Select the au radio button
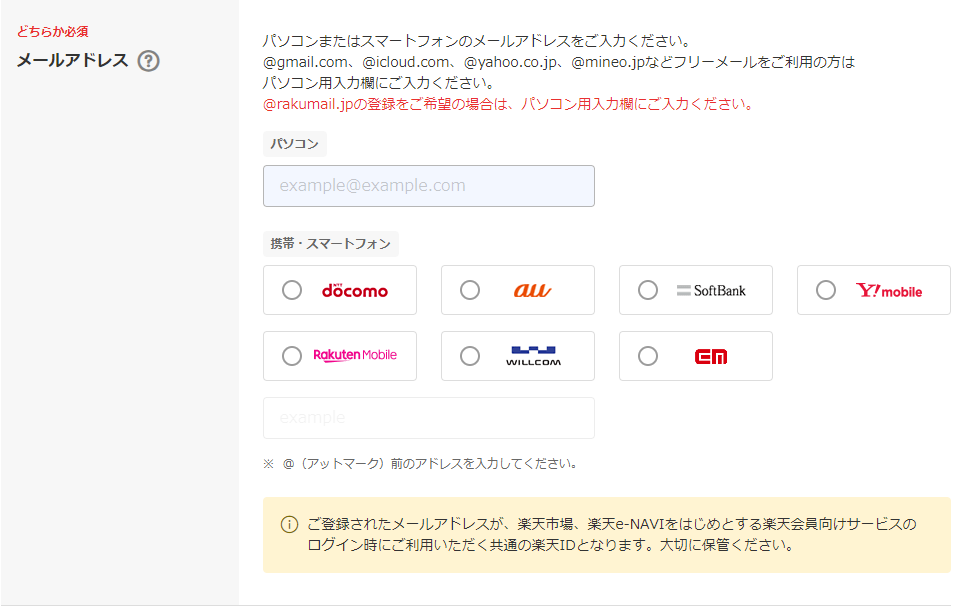The width and height of the screenshot is (980, 606). click(470, 290)
